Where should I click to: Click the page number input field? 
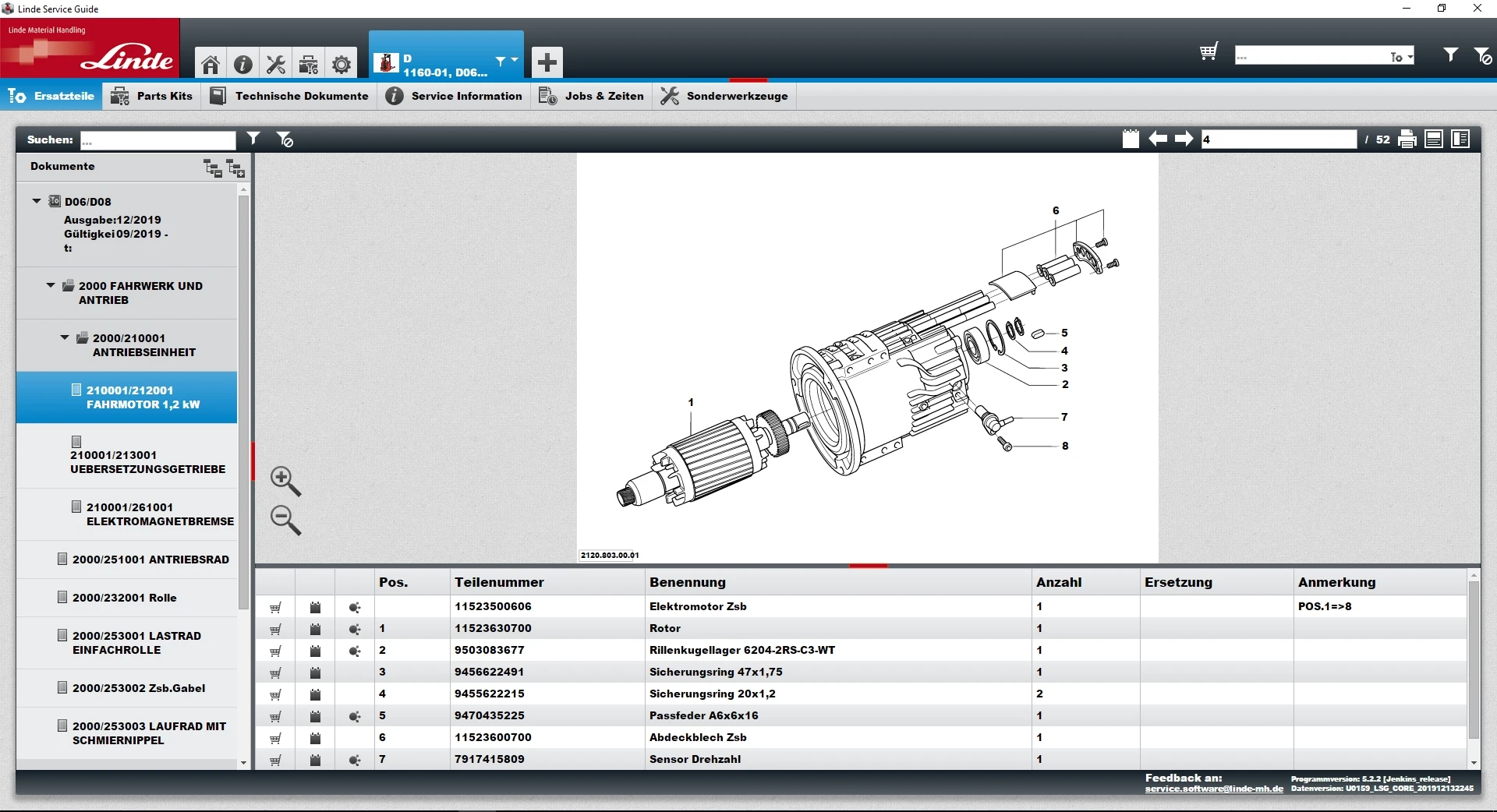1279,139
